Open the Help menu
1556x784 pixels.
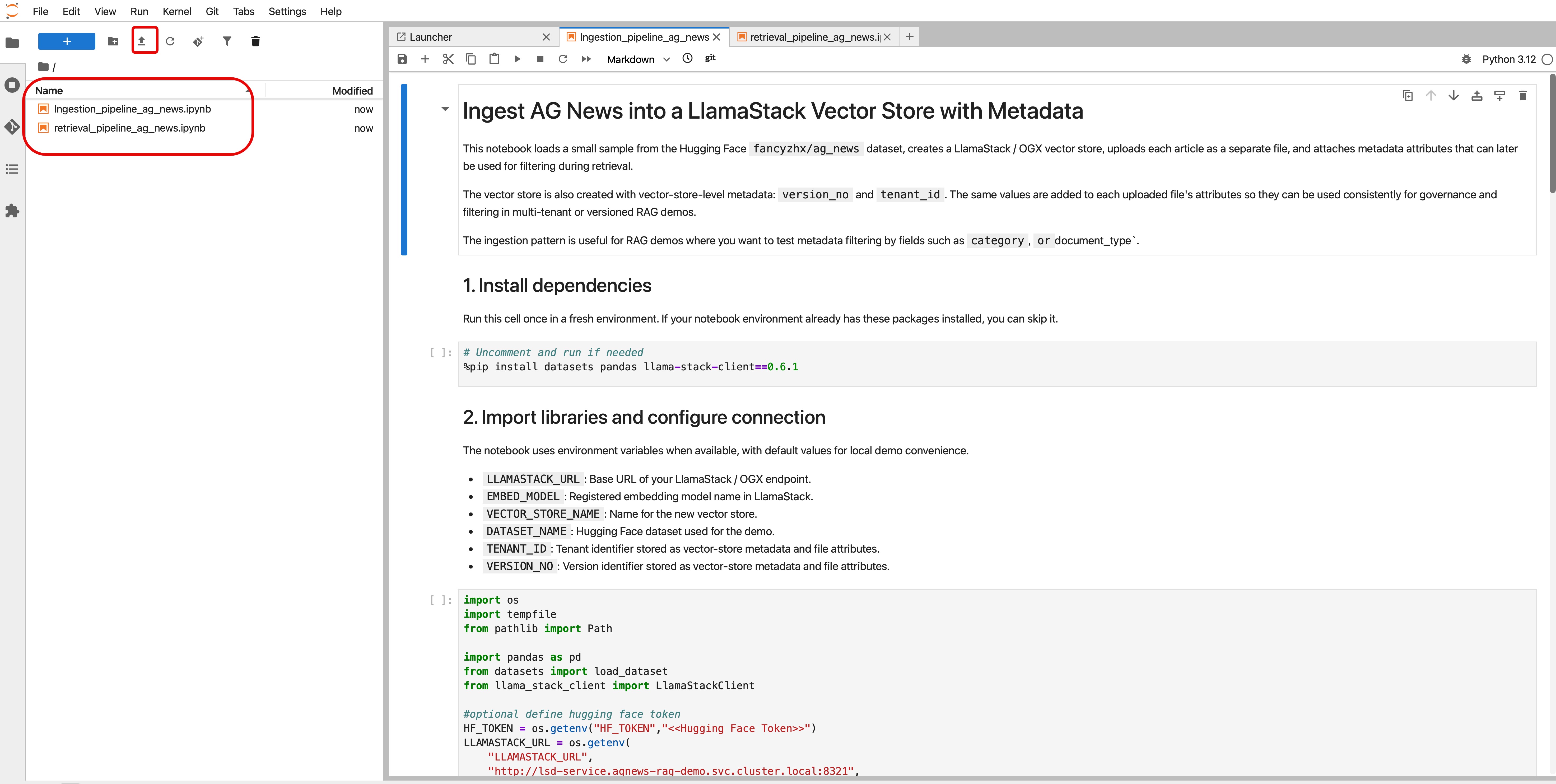tap(331, 11)
